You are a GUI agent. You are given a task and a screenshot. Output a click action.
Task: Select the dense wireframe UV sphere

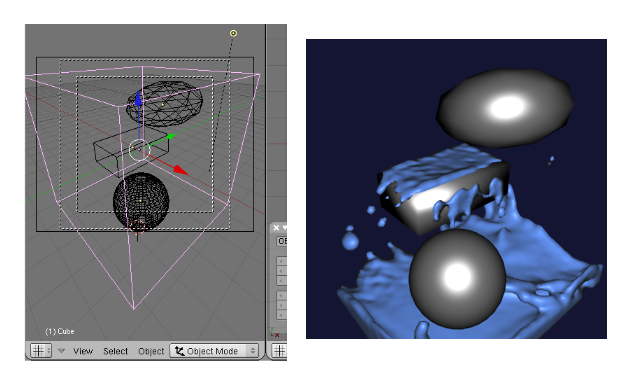tap(141, 201)
